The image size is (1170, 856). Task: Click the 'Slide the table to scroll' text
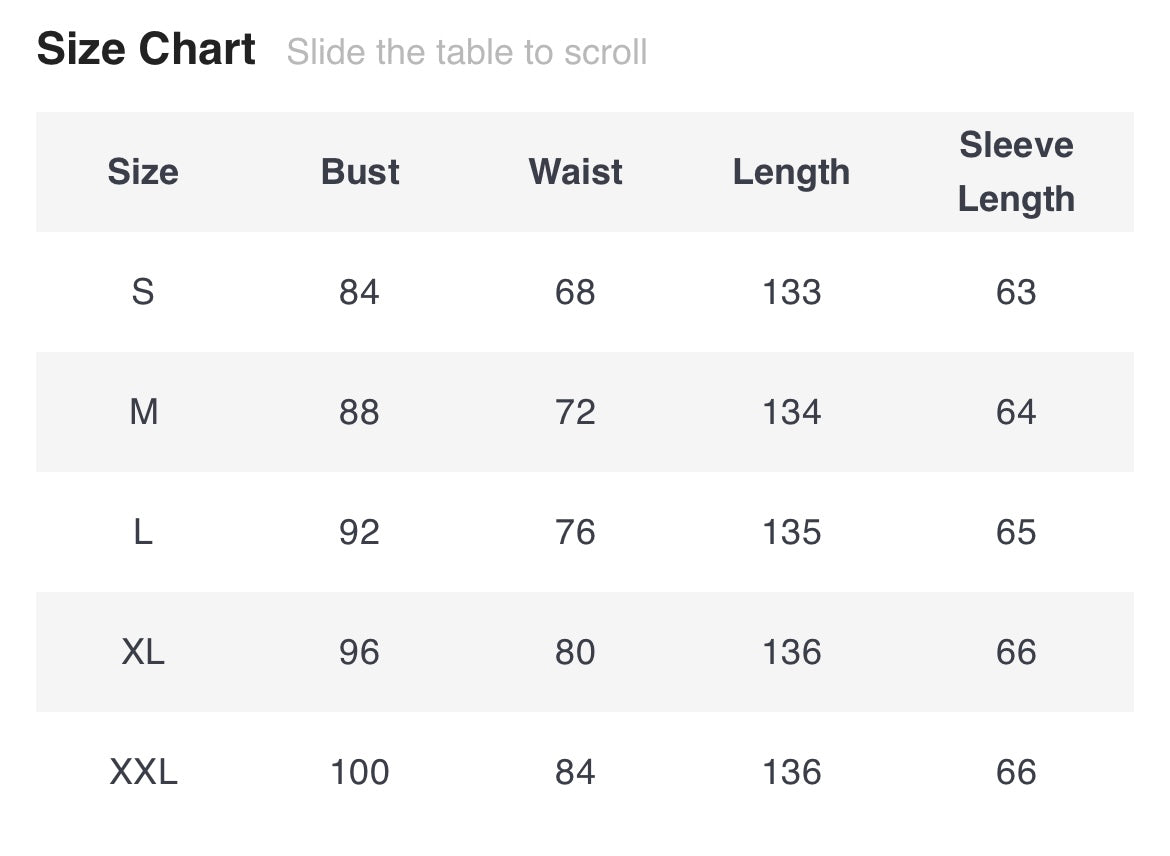[467, 52]
